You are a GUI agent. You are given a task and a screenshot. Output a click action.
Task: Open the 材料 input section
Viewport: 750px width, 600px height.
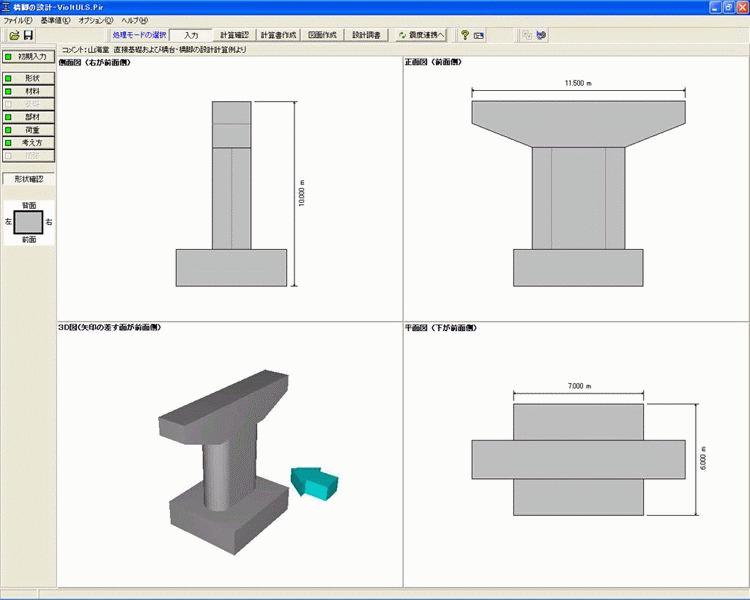point(28,90)
